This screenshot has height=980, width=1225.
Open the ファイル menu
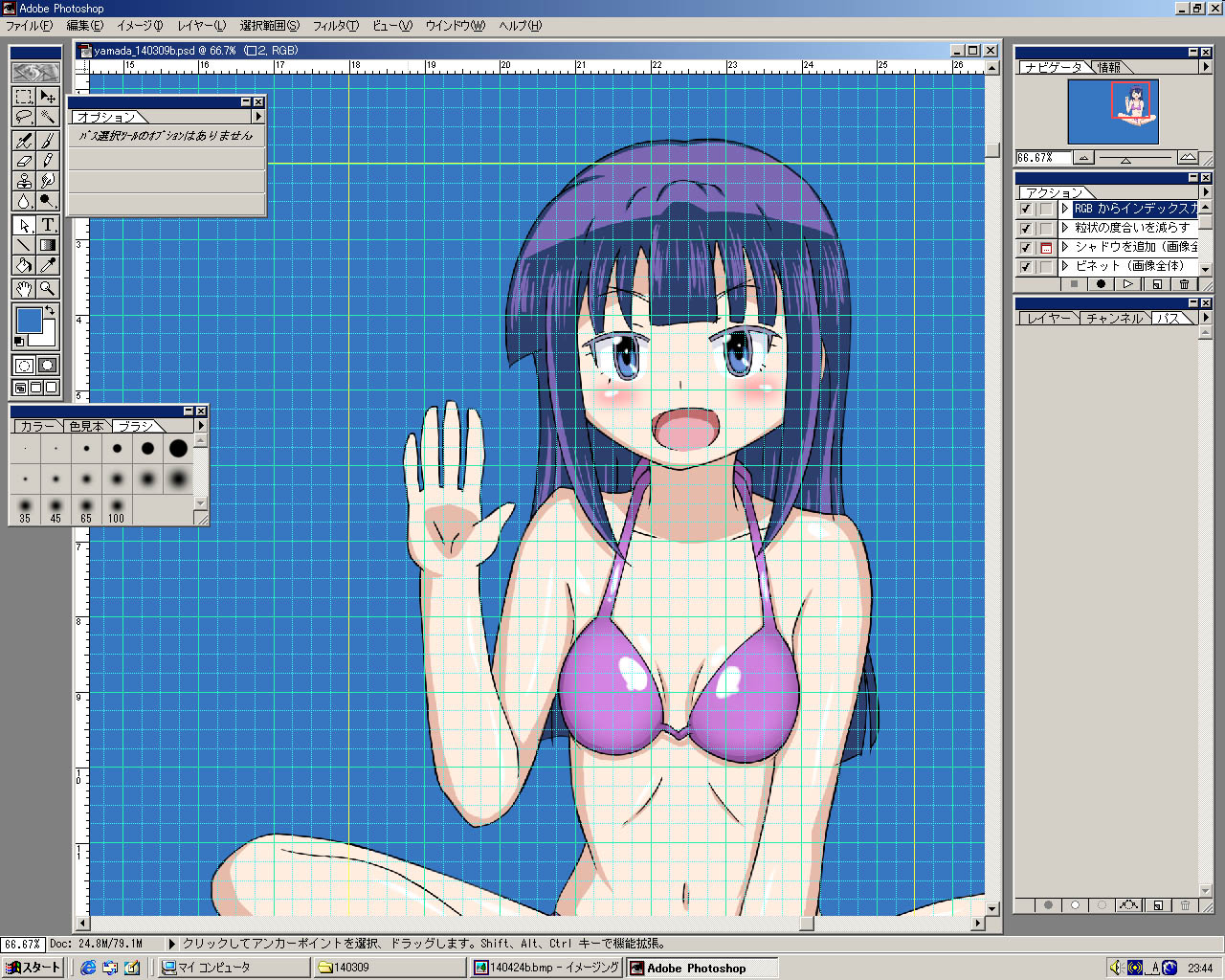(x=30, y=26)
